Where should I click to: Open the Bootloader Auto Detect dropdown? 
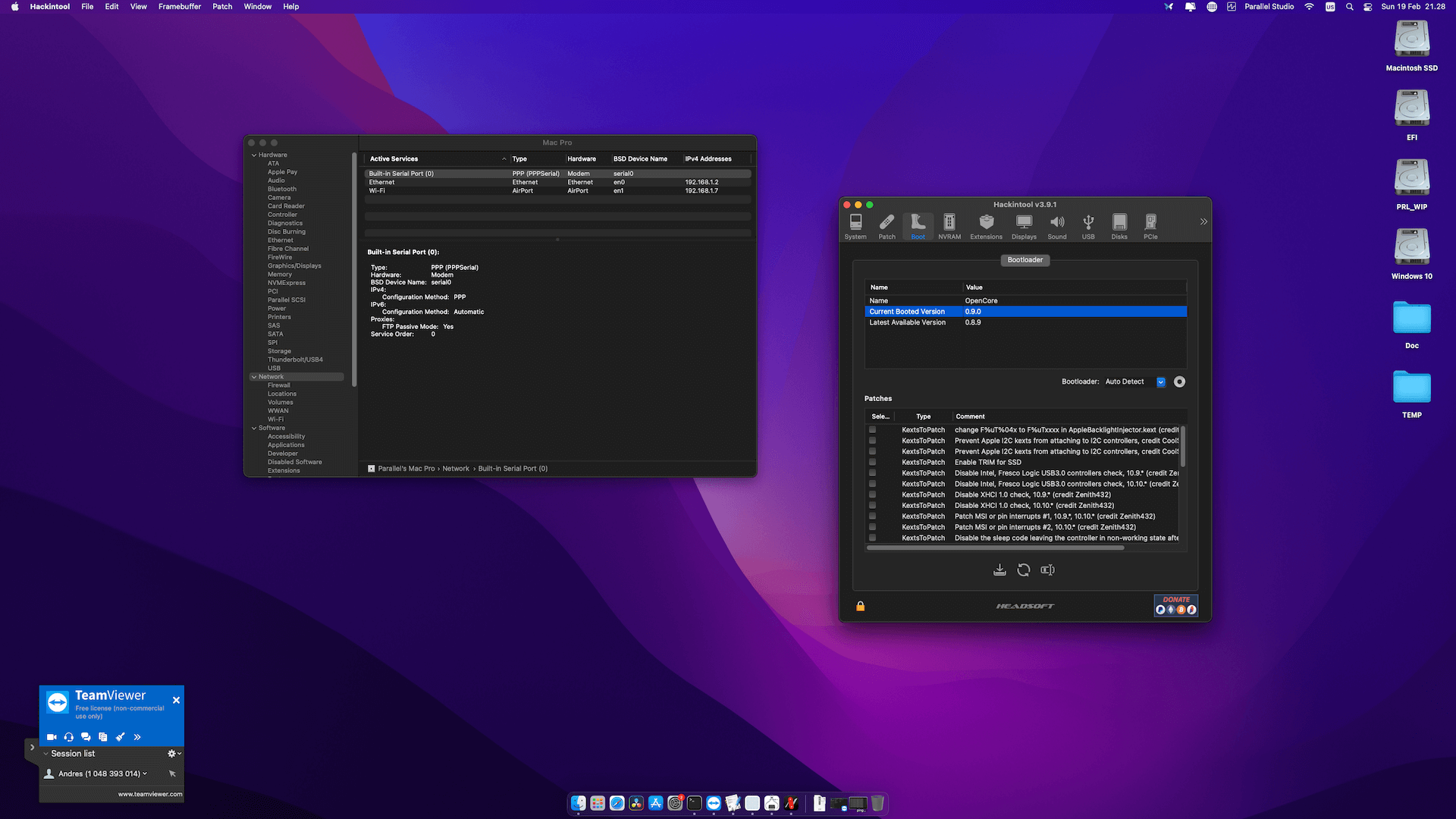pyautogui.click(x=1134, y=381)
